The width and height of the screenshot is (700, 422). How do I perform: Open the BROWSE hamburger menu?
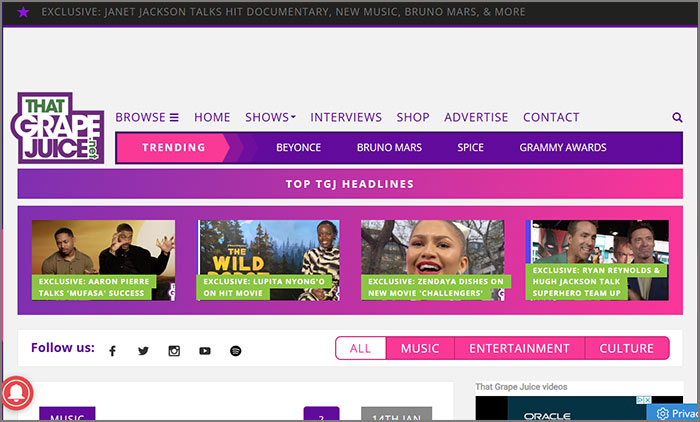[x=147, y=117]
